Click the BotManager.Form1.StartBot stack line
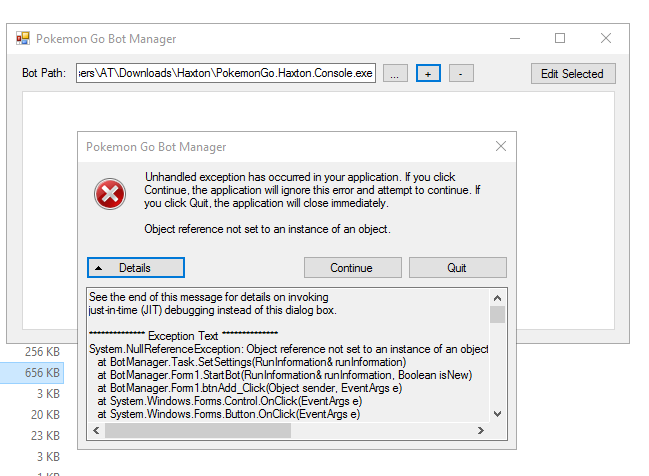The image size is (649, 476). pyautogui.click(x=285, y=375)
